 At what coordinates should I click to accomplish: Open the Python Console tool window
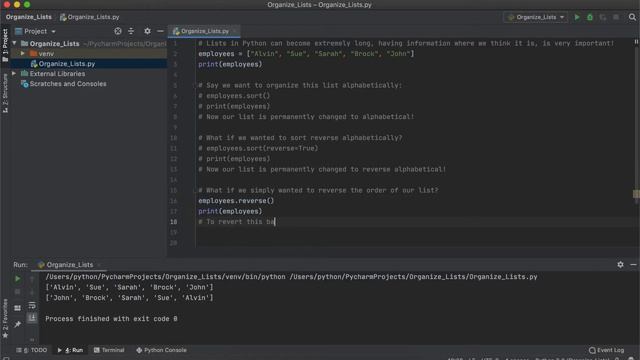161,350
